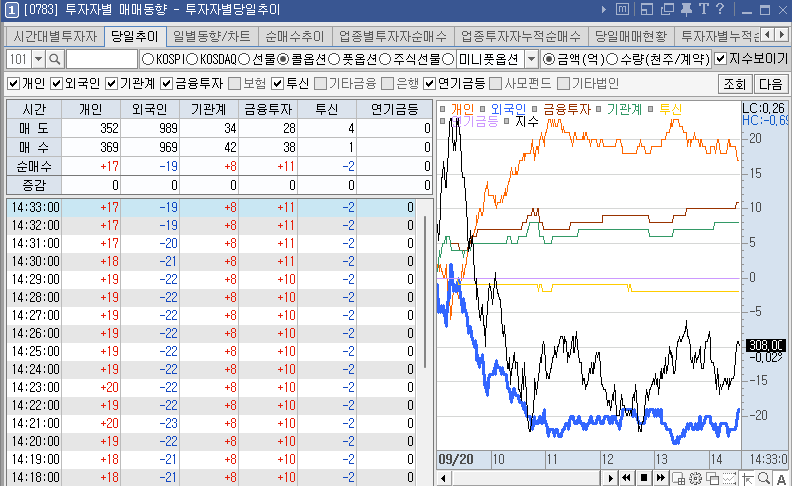Toggle the 지수보이기 checkbox
The height and width of the screenshot is (486, 792).
pyautogui.click(x=721, y=60)
